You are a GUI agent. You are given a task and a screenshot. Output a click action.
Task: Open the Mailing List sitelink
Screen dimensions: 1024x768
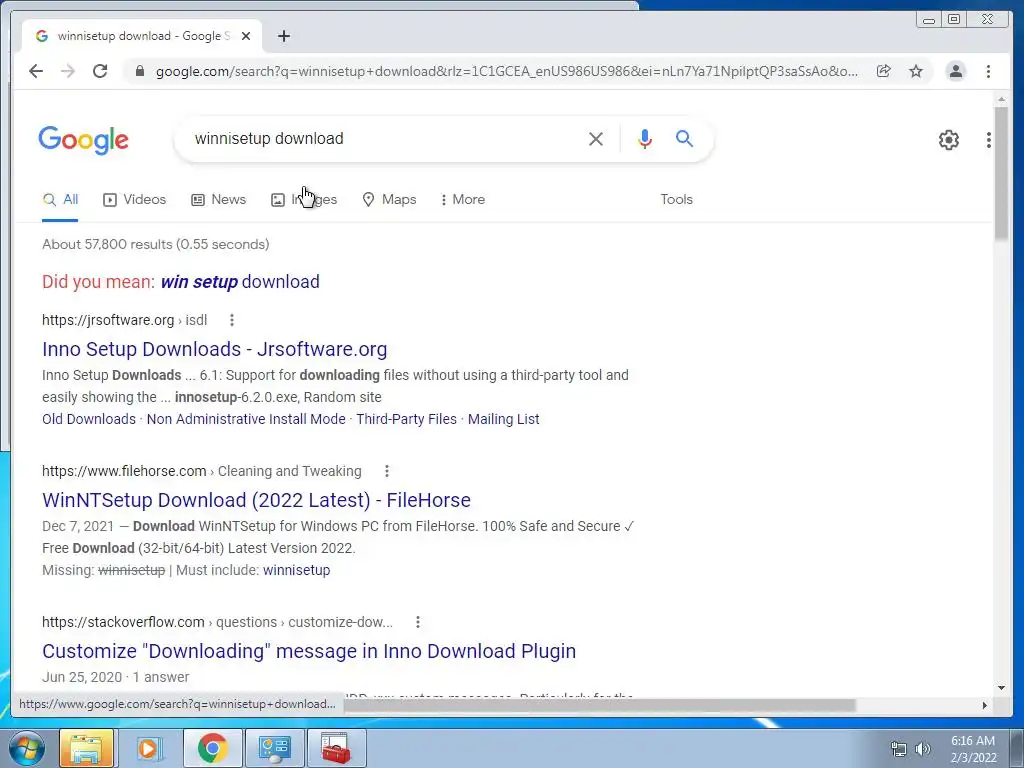click(504, 419)
